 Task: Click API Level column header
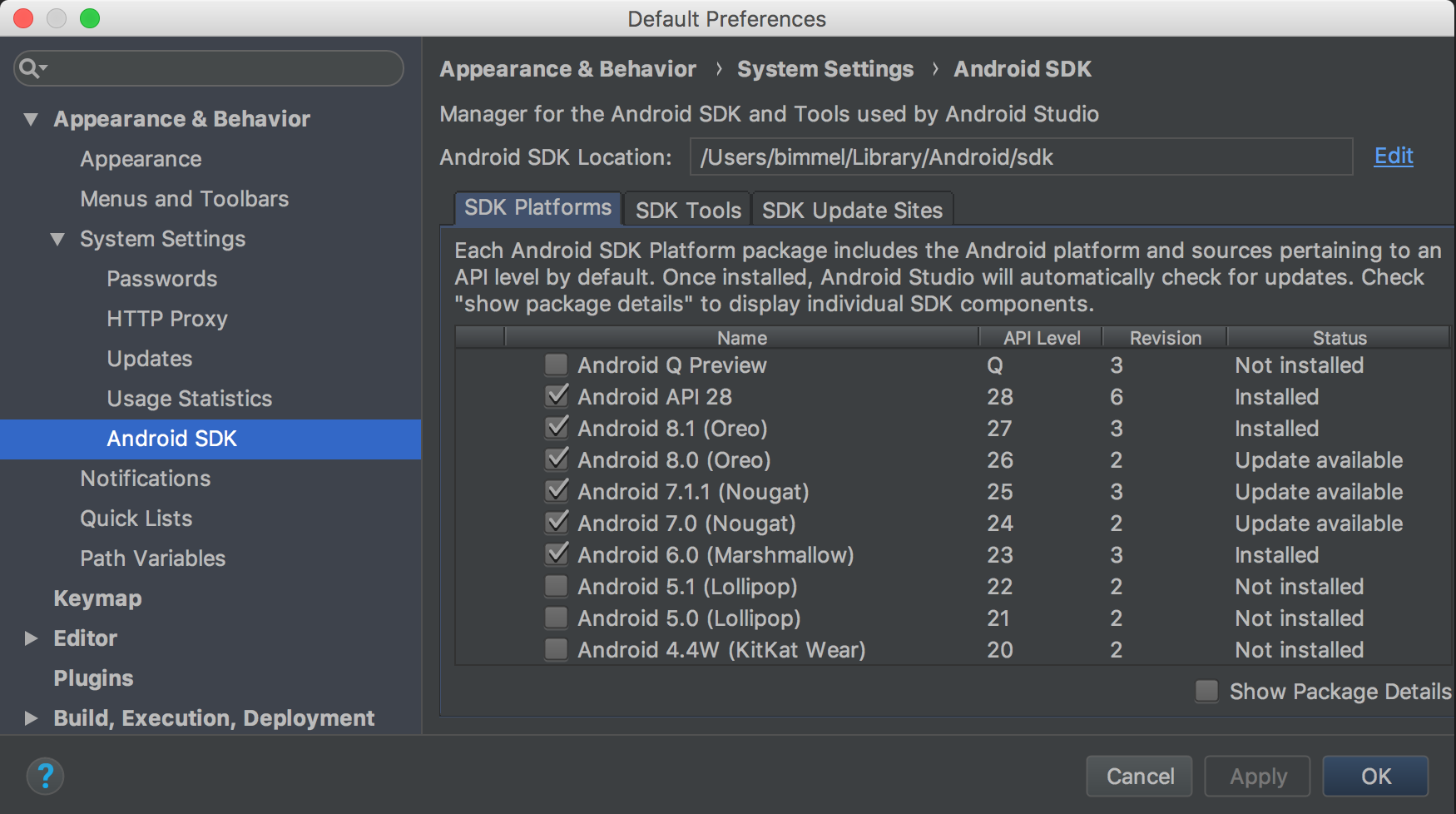tap(1041, 337)
